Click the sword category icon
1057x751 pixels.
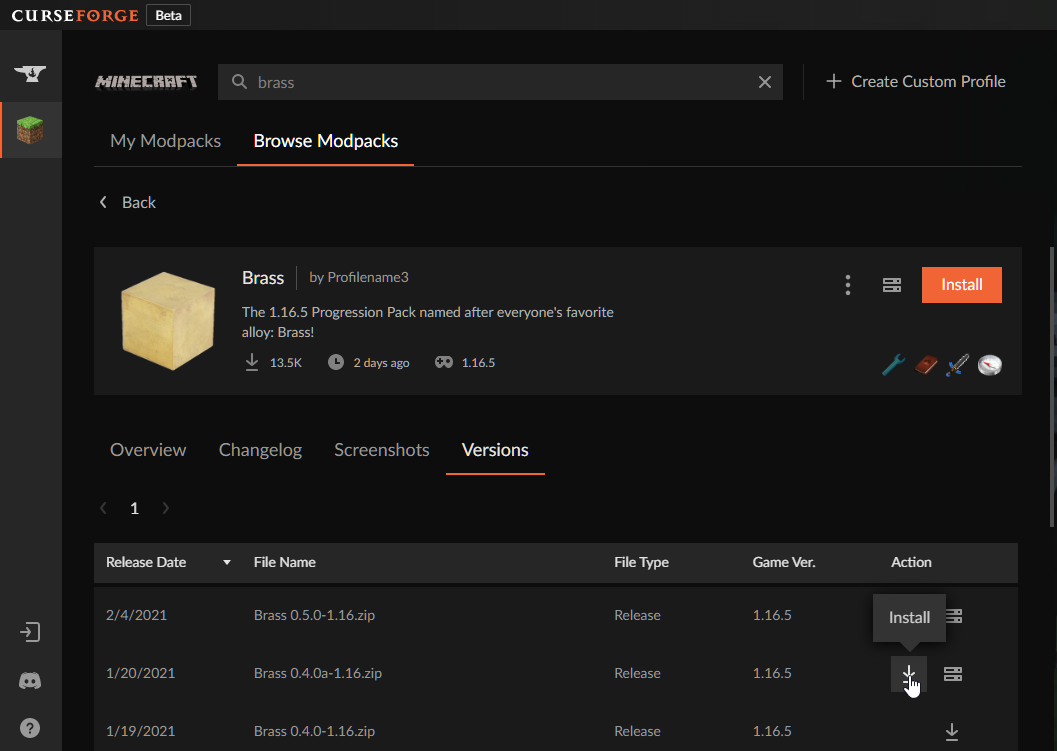pyautogui.click(x=958, y=365)
